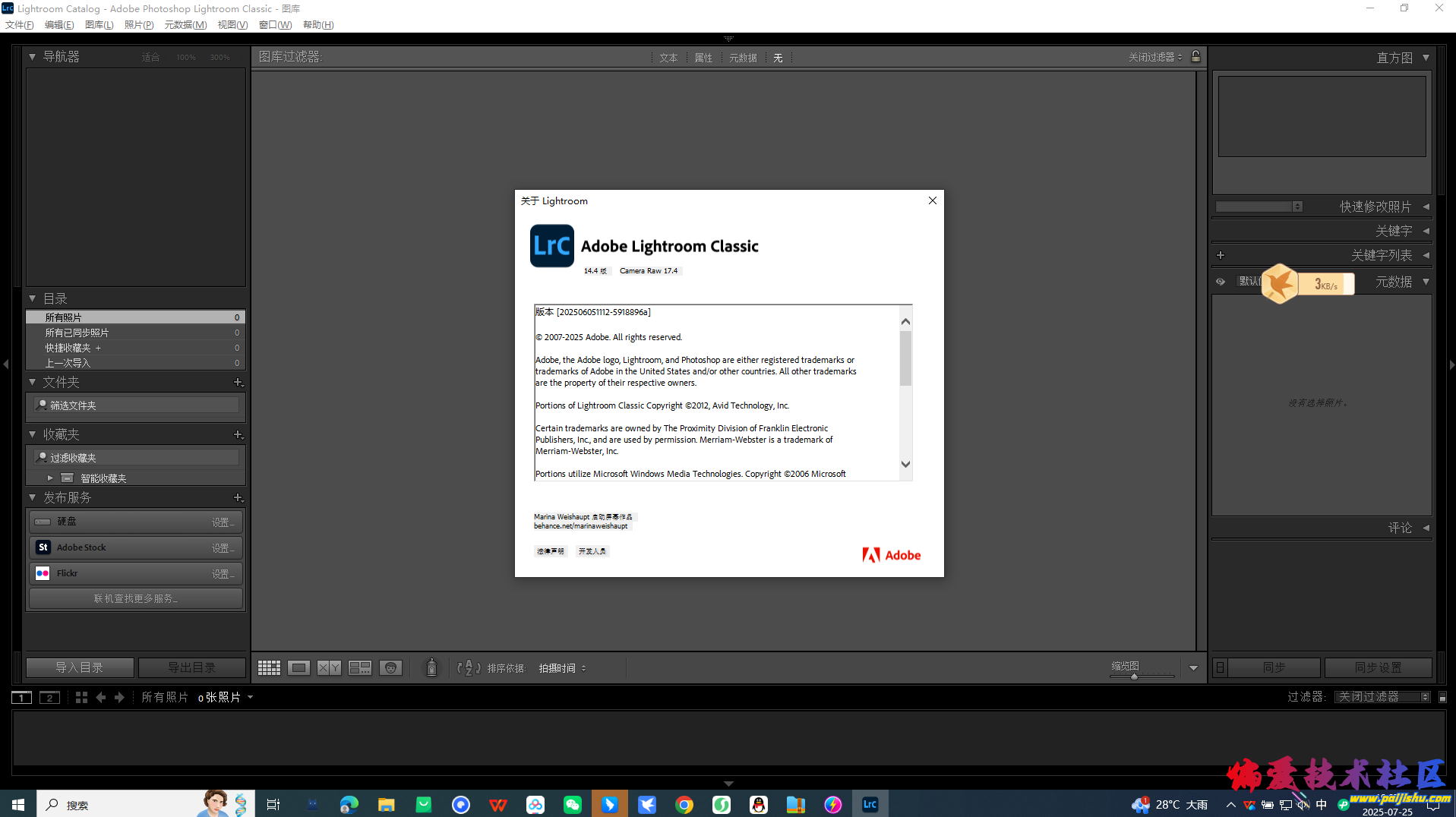Open Compare view (XY) icon
This screenshot has width=1456, height=817.
(x=329, y=668)
